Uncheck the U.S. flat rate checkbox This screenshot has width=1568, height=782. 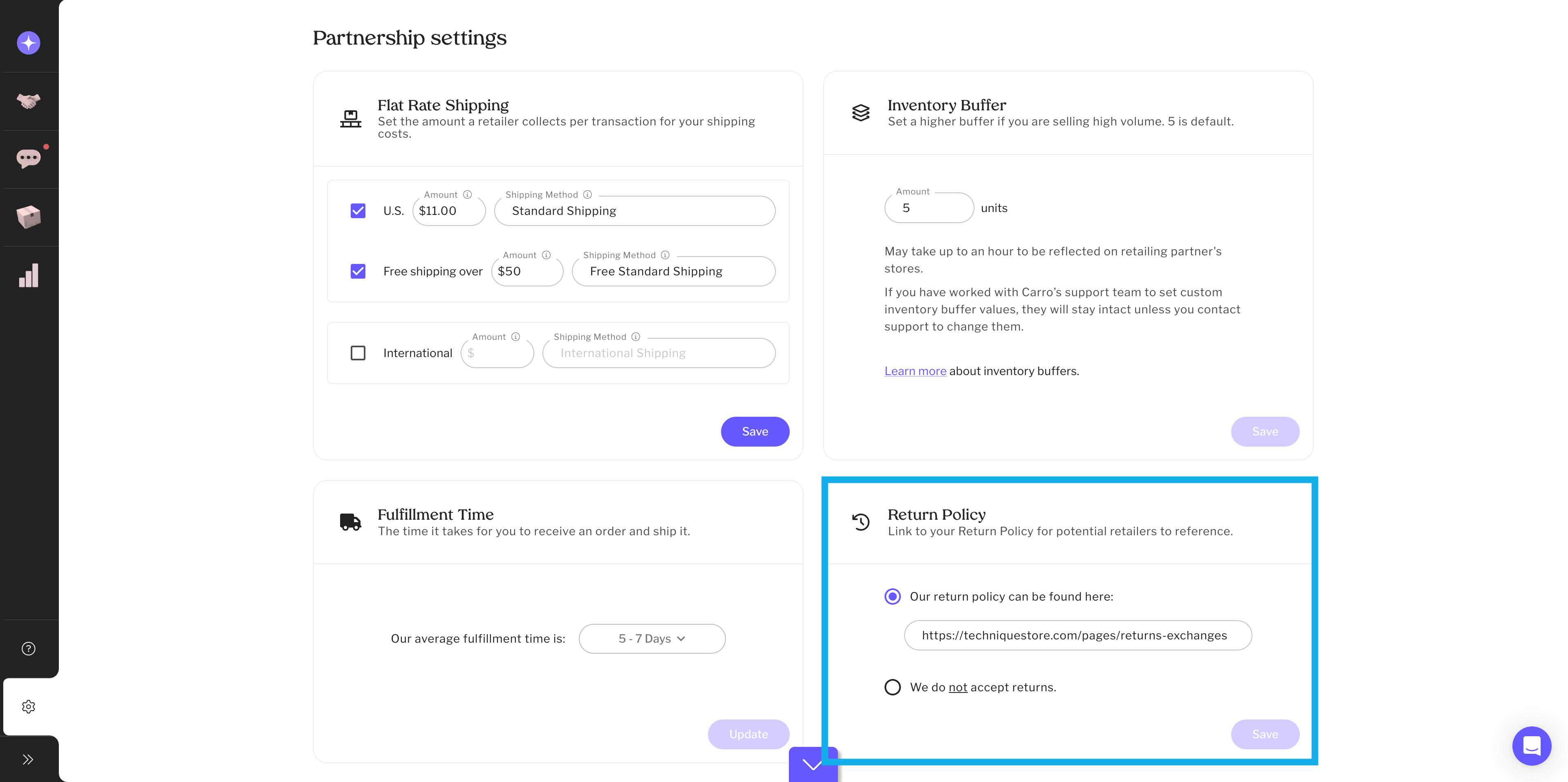point(358,210)
